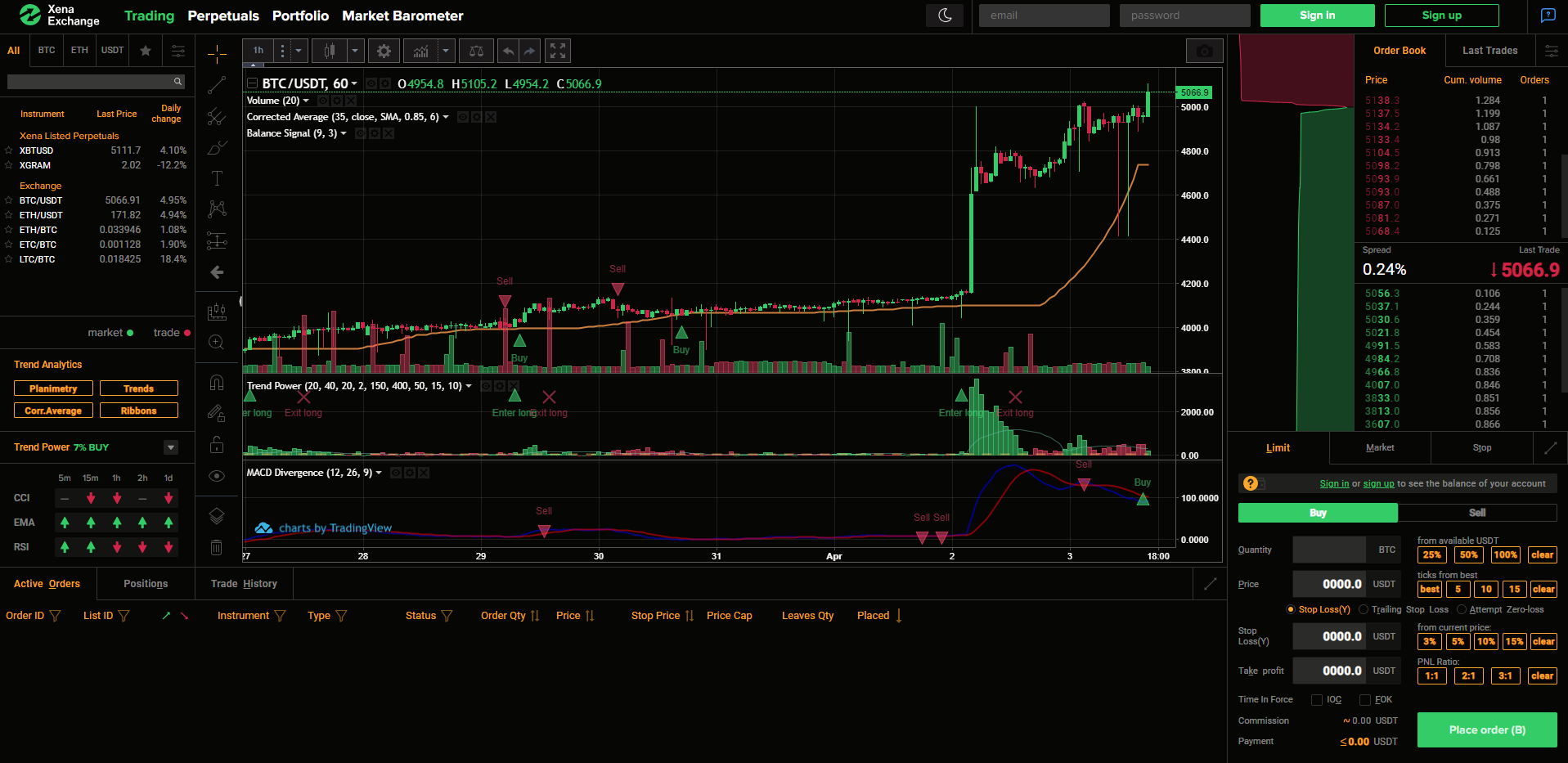Switch to Positions tab
Screen dimensions: 1568x763
pyautogui.click(x=146, y=584)
